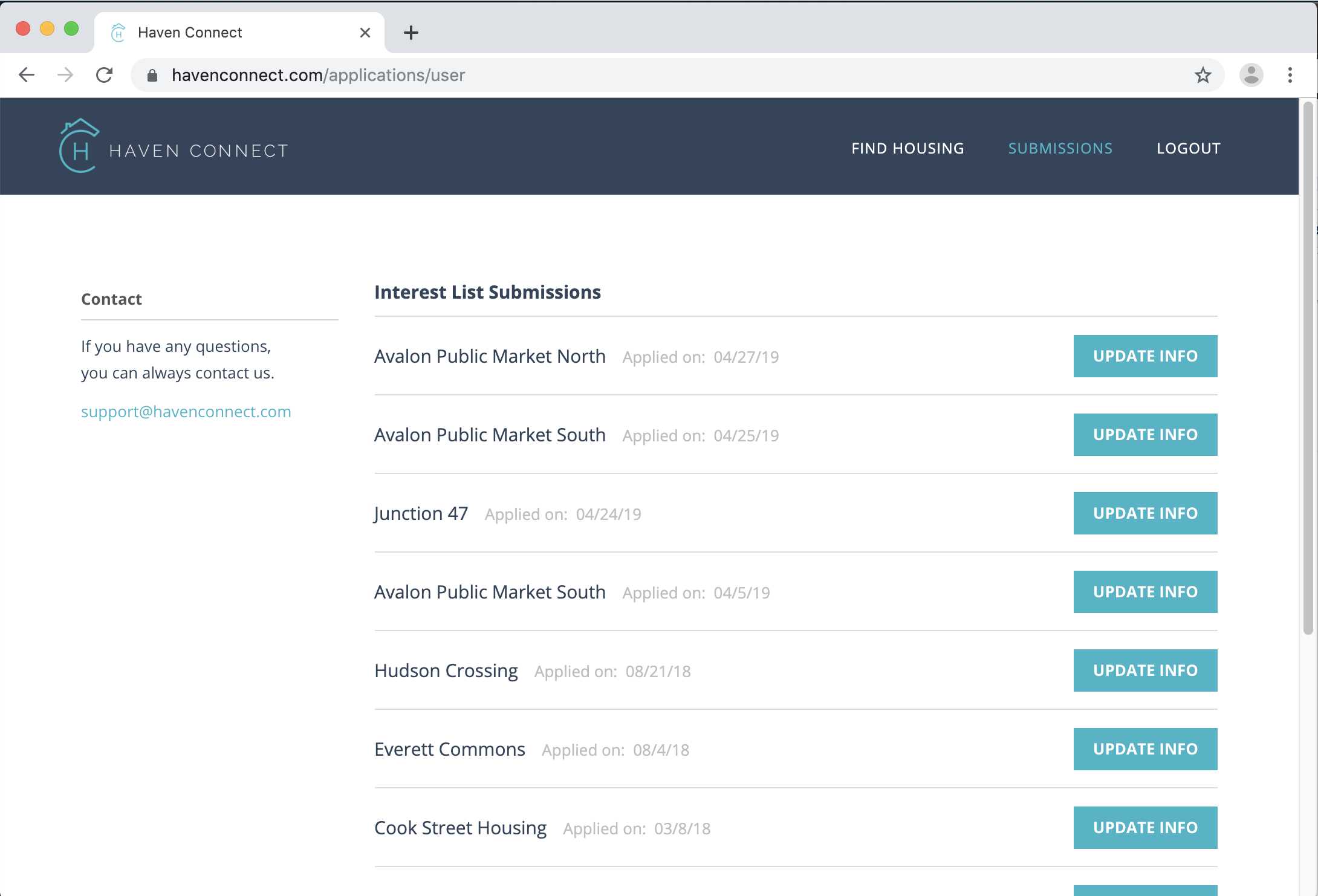Go to the SUBMISSIONS section
The width and height of the screenshot is (1318, 896).
pyautogui.click(x=1060, y=148)
